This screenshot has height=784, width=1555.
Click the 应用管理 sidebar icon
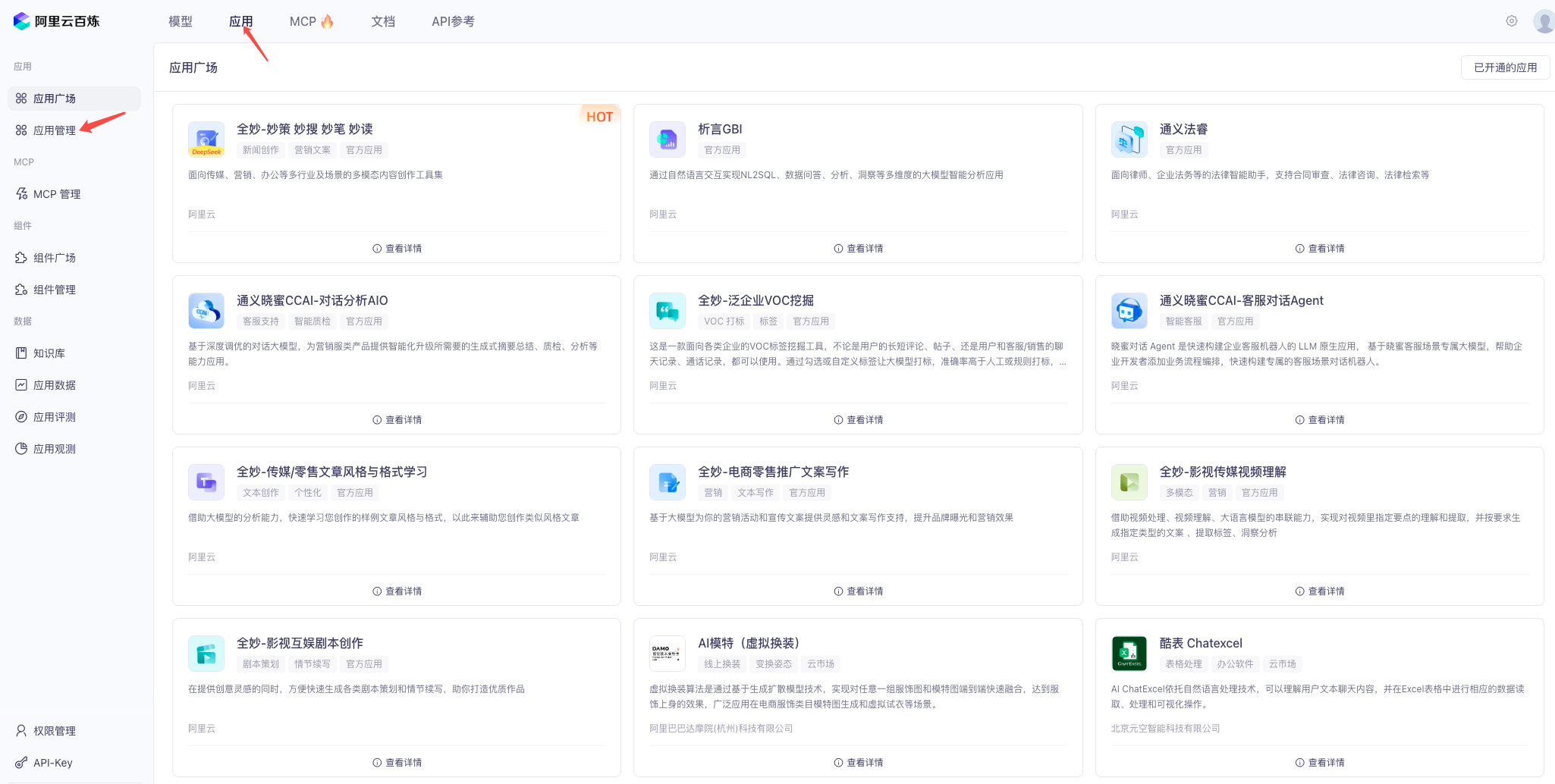(21, 130)
